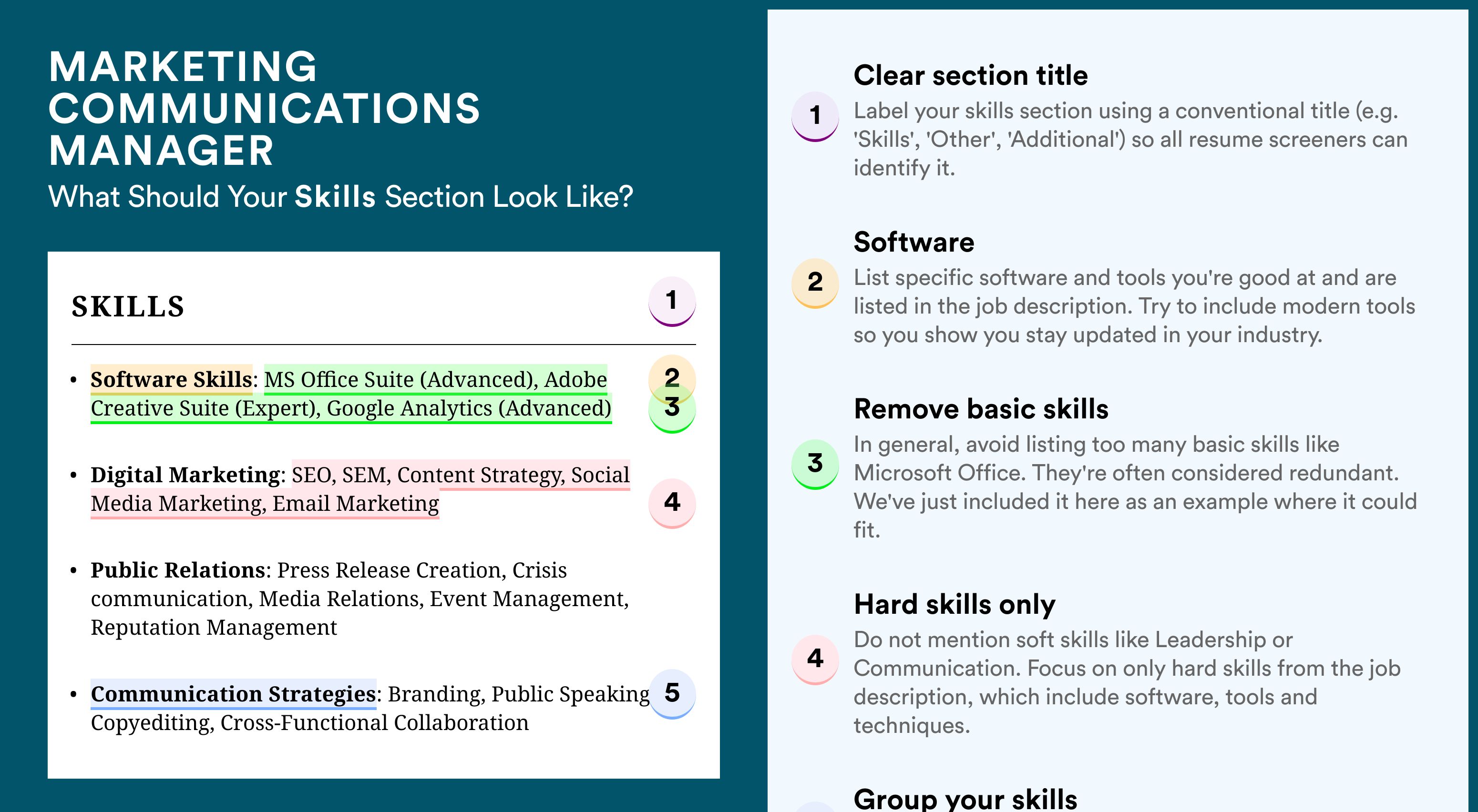The width and height of the screenshot is (1478, 812).
Task: Click green badge 3 in resume card
Action: [672, 409]
